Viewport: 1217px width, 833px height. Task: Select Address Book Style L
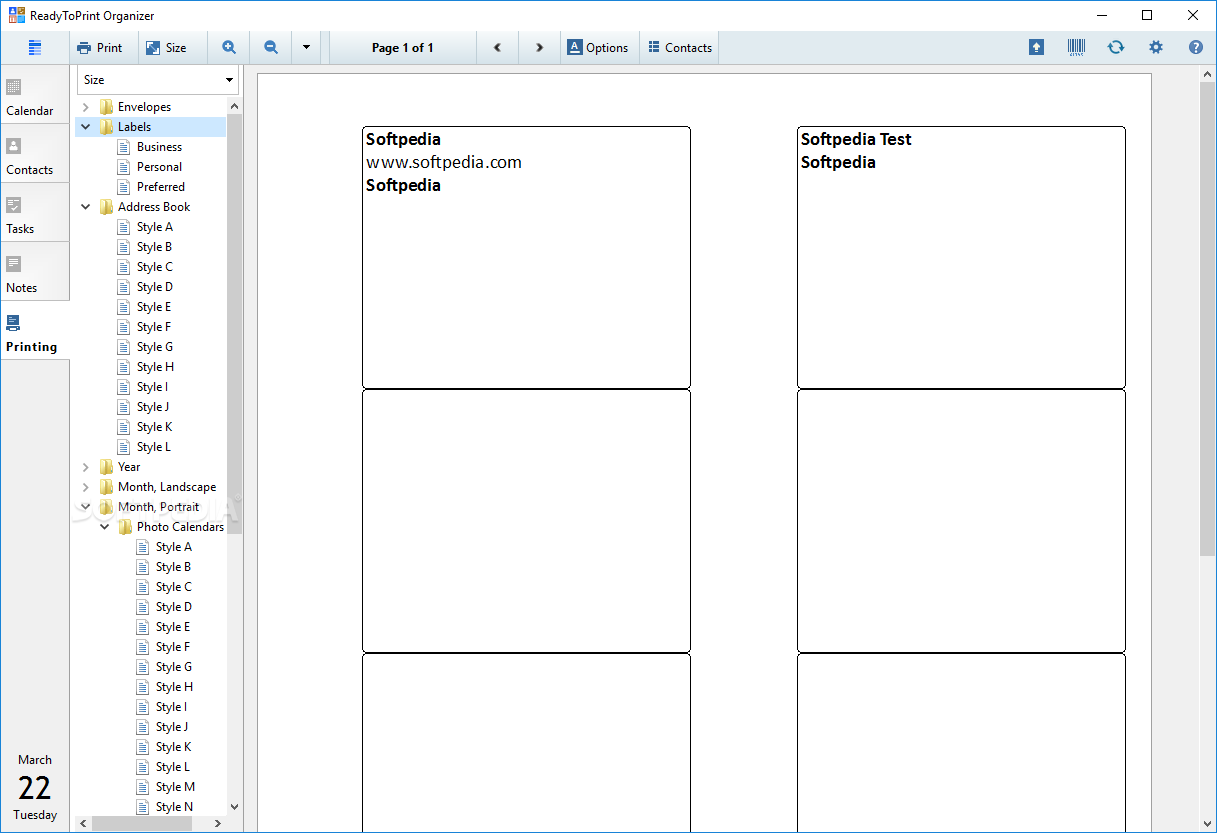click(x=153, y=447)
